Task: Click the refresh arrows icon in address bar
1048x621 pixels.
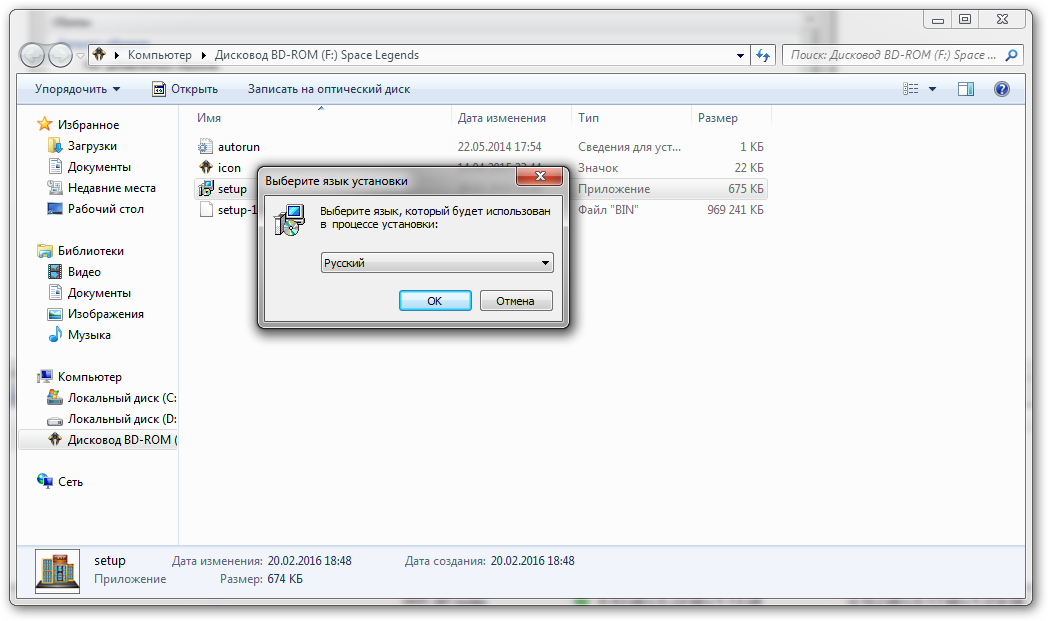Action: coord(763,55)
